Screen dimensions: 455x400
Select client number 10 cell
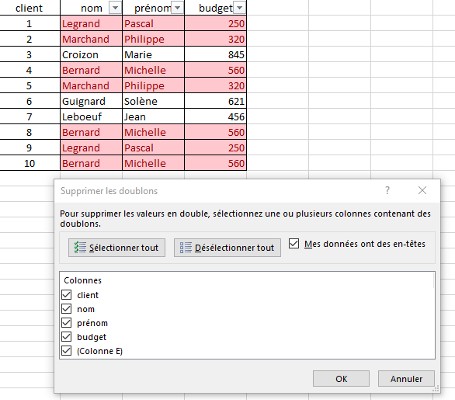click(29, 163)
